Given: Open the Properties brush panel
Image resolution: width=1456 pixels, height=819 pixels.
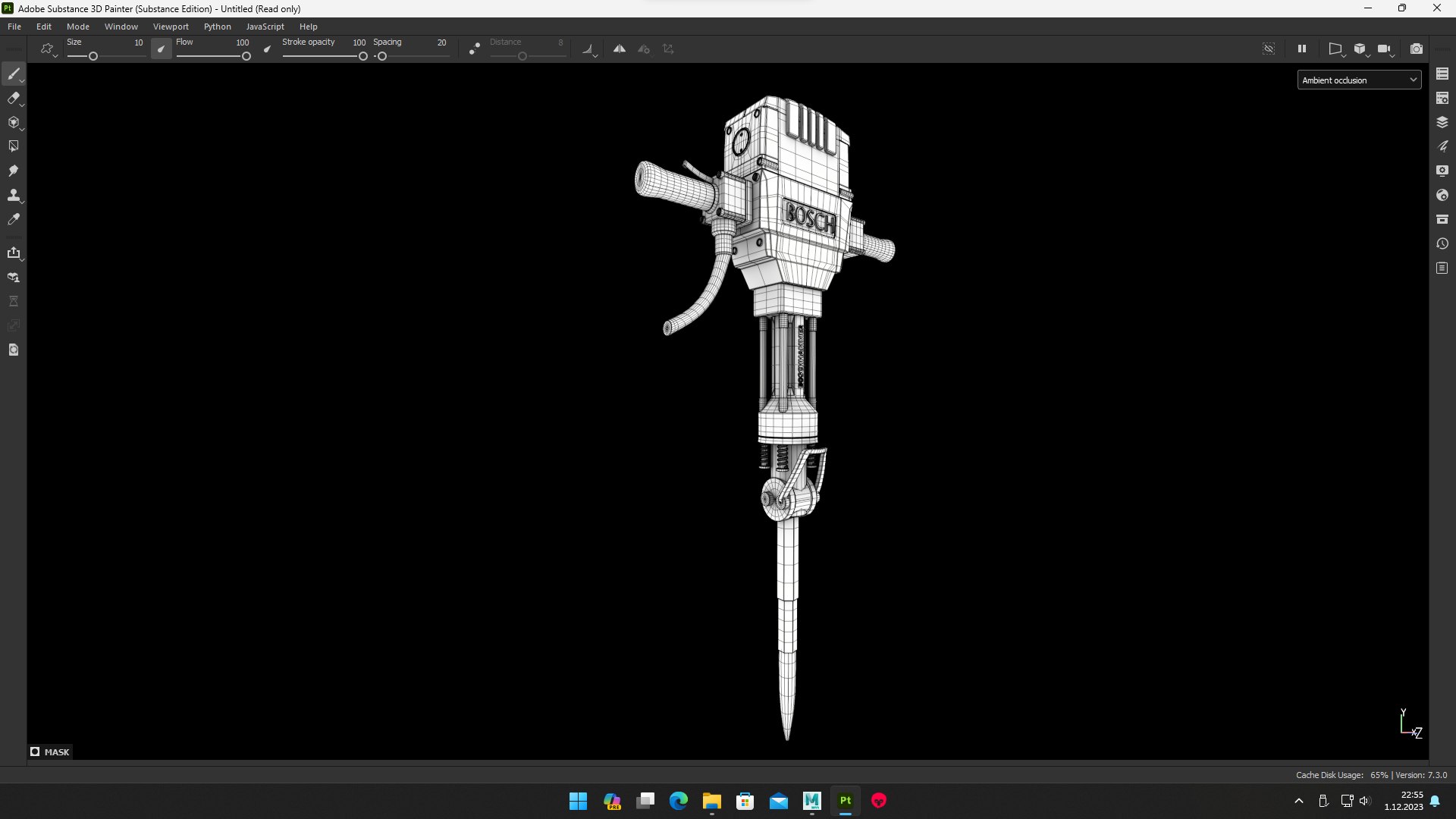Looking at the screenshot, I should (x=1442, y=146).
